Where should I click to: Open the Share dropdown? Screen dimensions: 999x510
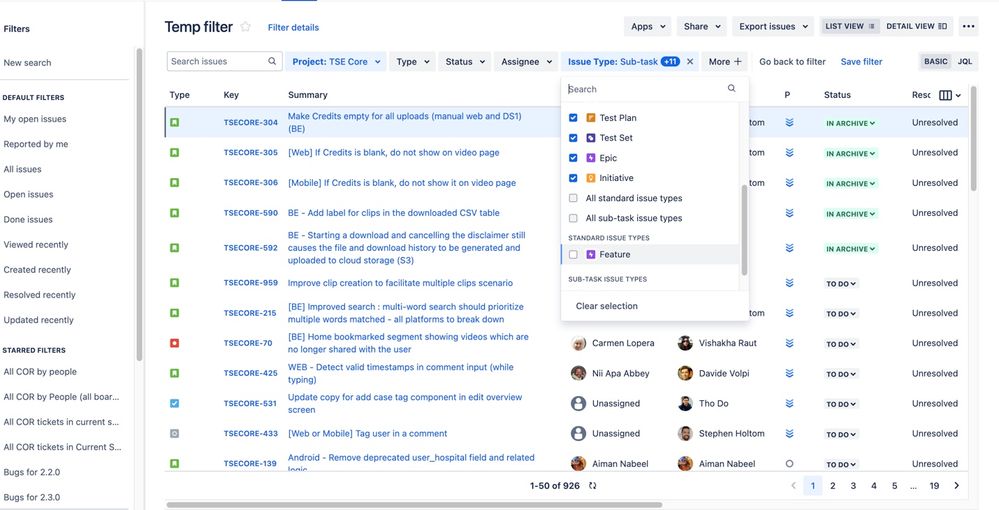click(x=701, y=26)
